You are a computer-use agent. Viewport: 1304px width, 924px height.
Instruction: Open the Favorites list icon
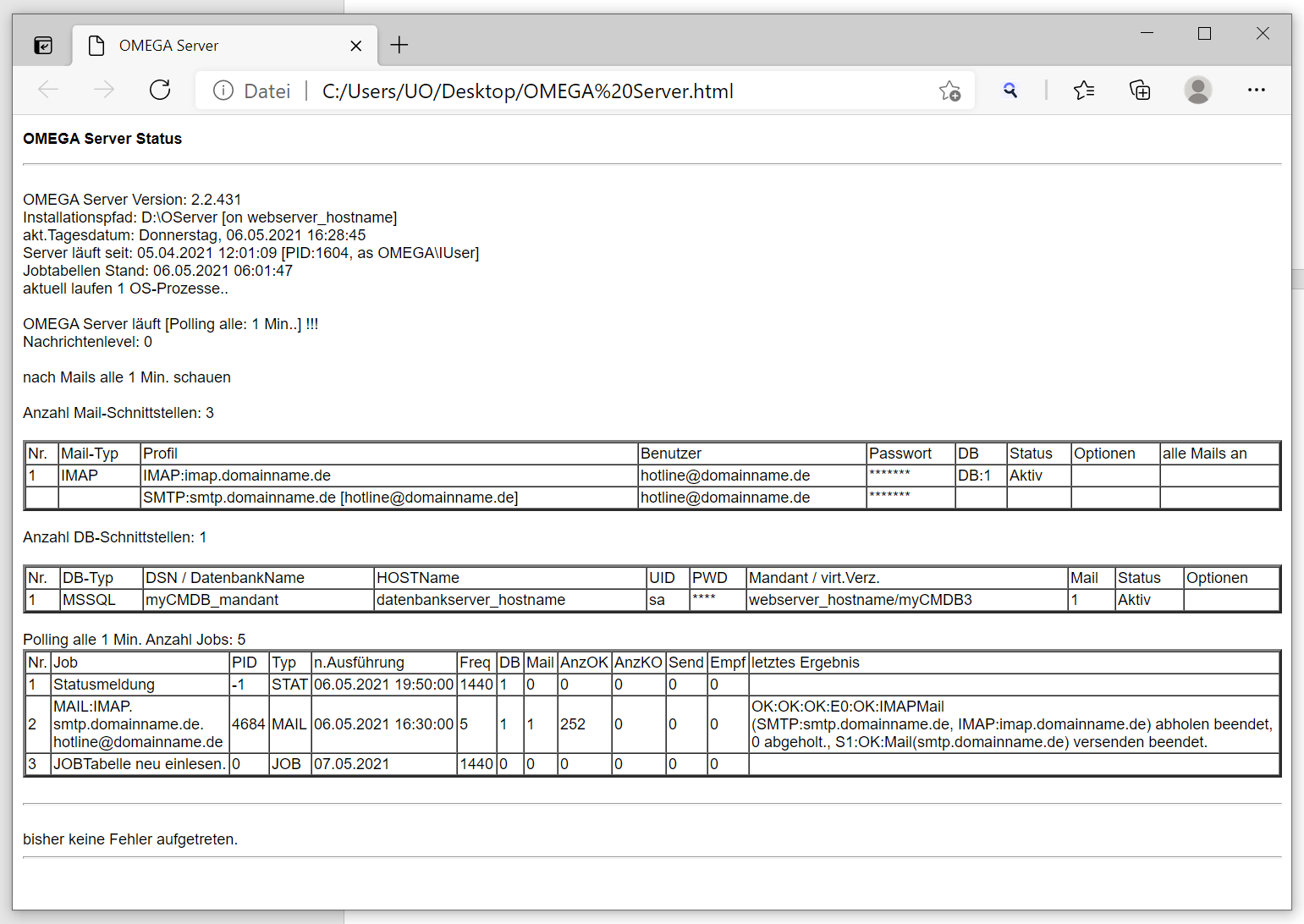1083,90
